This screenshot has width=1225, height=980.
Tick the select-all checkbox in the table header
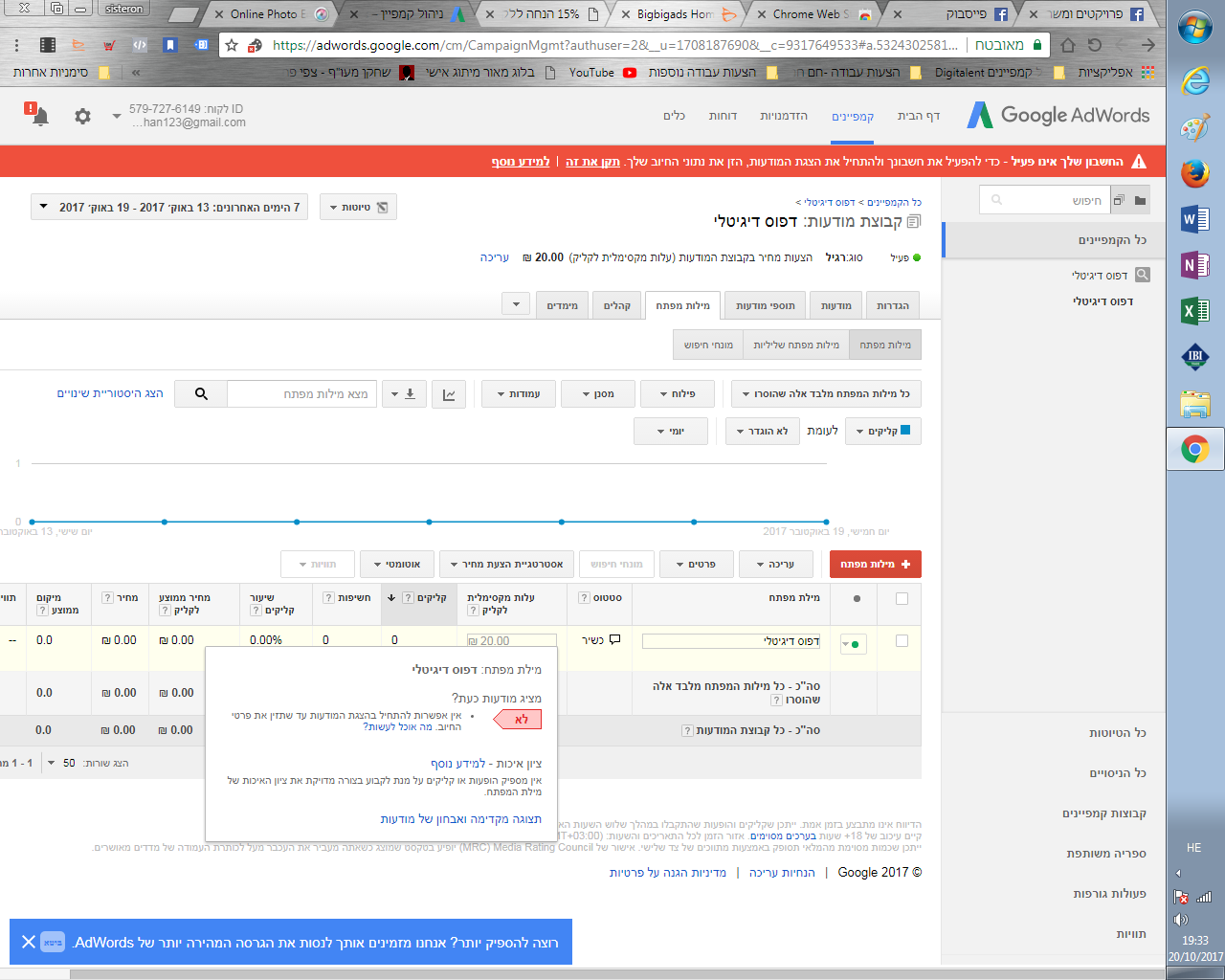point(902,598)
